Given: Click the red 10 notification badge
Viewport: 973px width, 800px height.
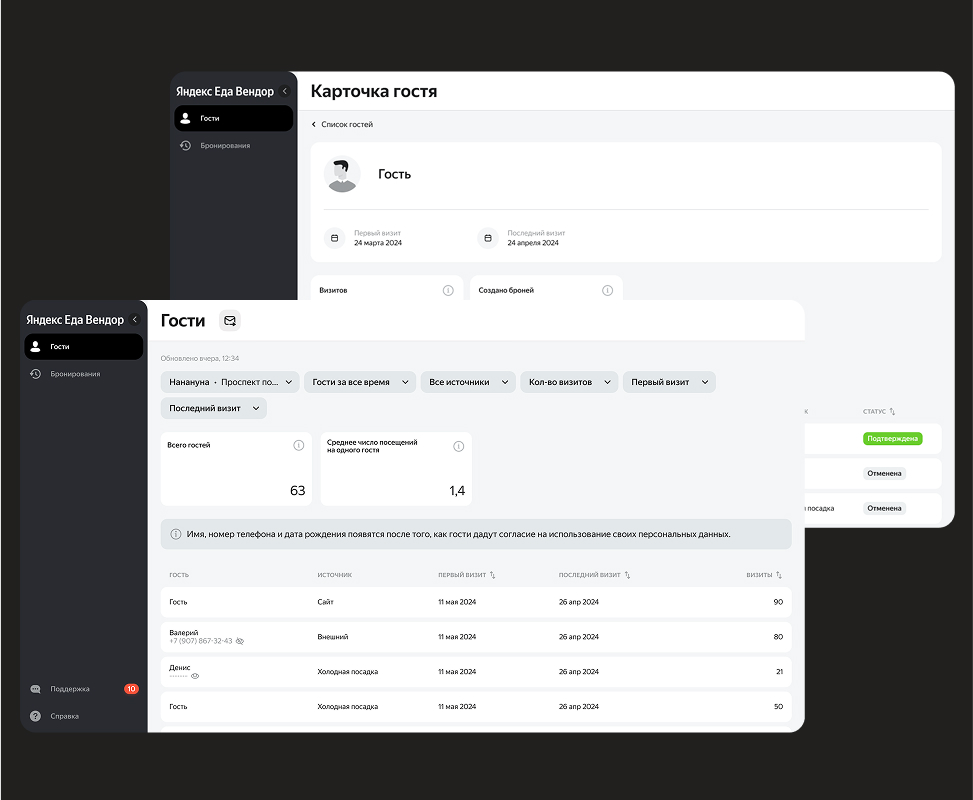Looking at the screenshot, I should tap(131, 689).
